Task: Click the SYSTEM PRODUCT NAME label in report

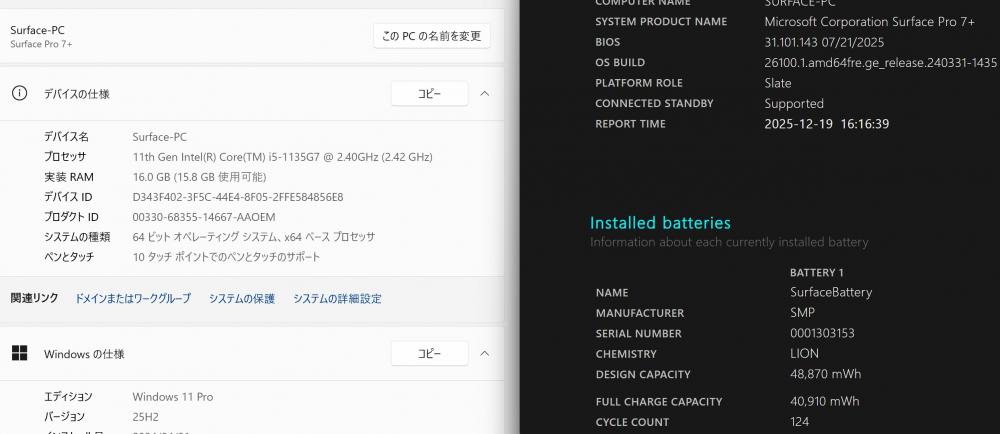Action: [x=661, y=22]
